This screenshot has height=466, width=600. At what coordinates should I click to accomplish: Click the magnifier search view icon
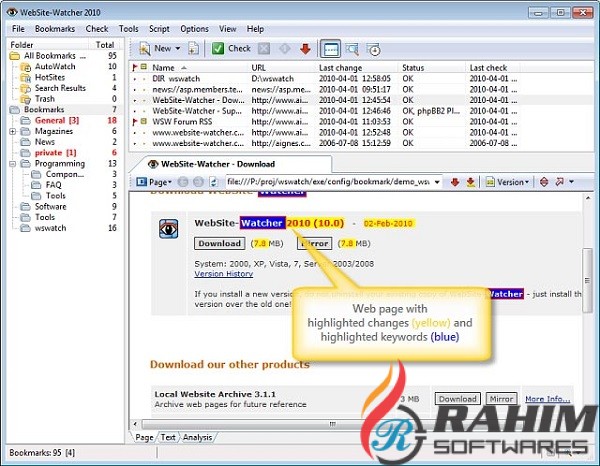[x=352, y=49]
